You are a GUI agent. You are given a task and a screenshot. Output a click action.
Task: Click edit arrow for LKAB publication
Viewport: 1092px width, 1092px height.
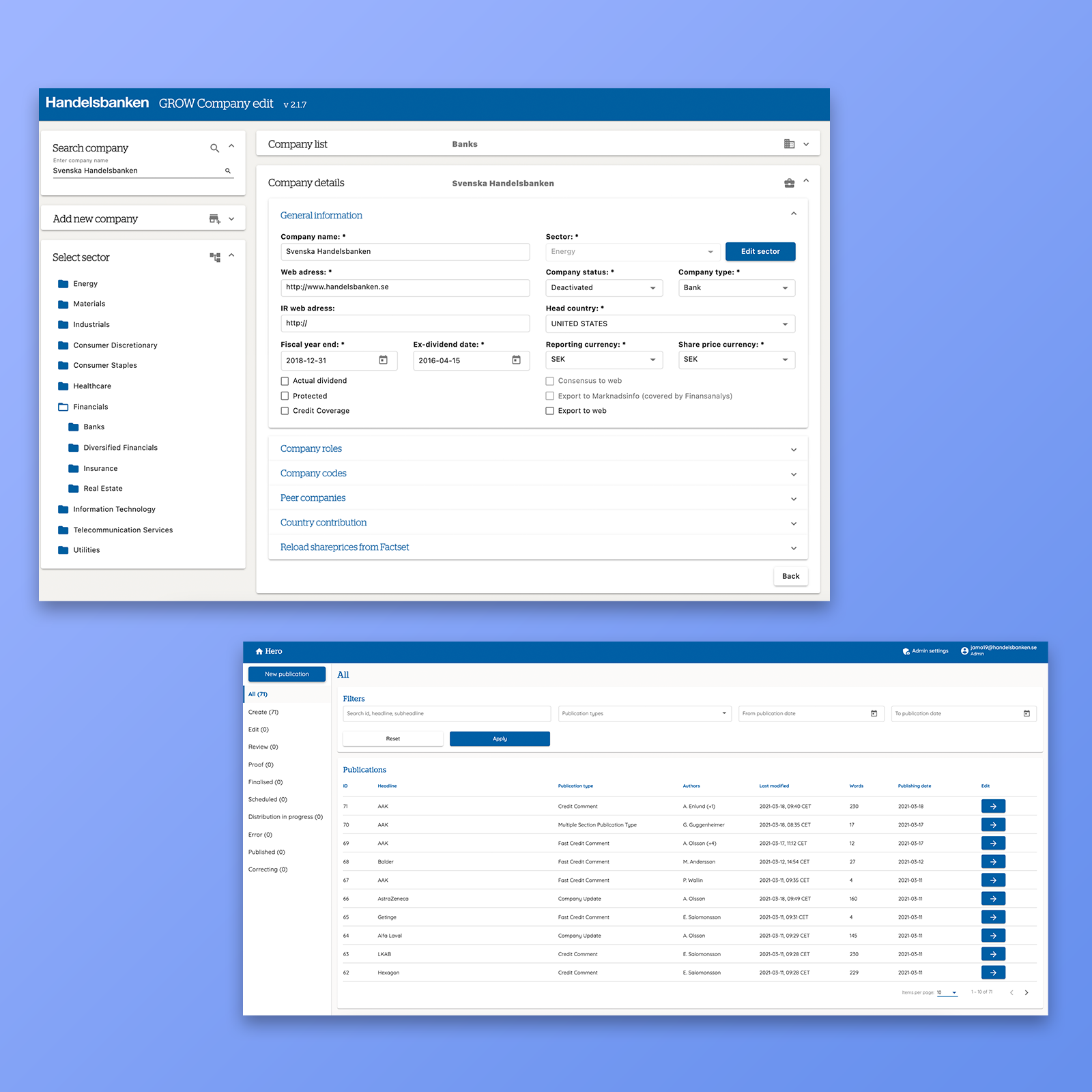tap(993, 954)
